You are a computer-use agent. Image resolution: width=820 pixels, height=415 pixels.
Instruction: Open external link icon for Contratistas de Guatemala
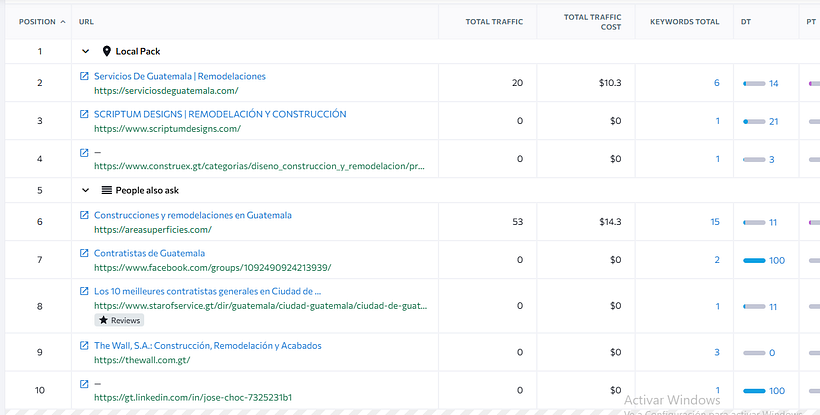point(84,253)
